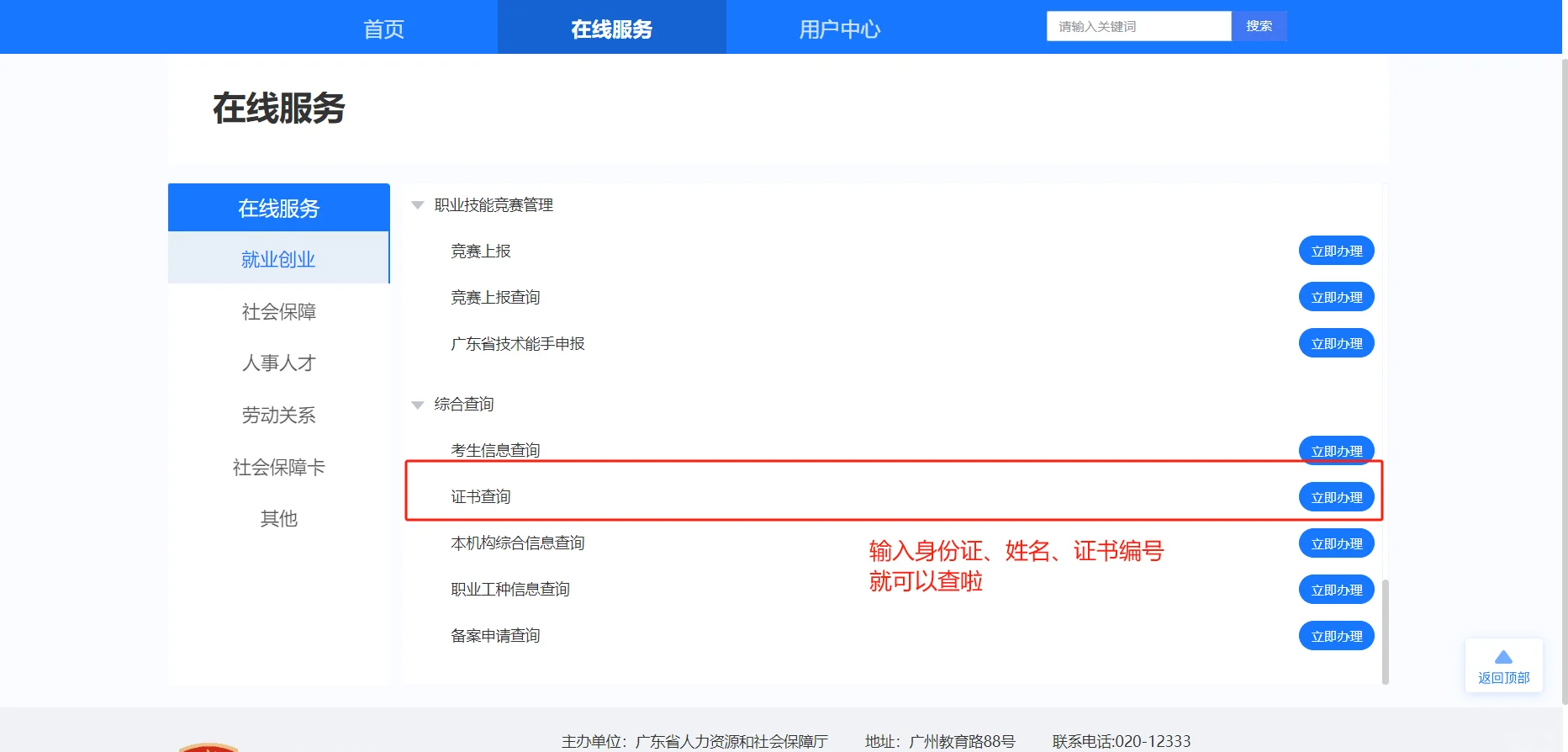Select 社会保障 in the sidebar
Image resolution: width=1568 pixels, height=752 pixels.
278,312
